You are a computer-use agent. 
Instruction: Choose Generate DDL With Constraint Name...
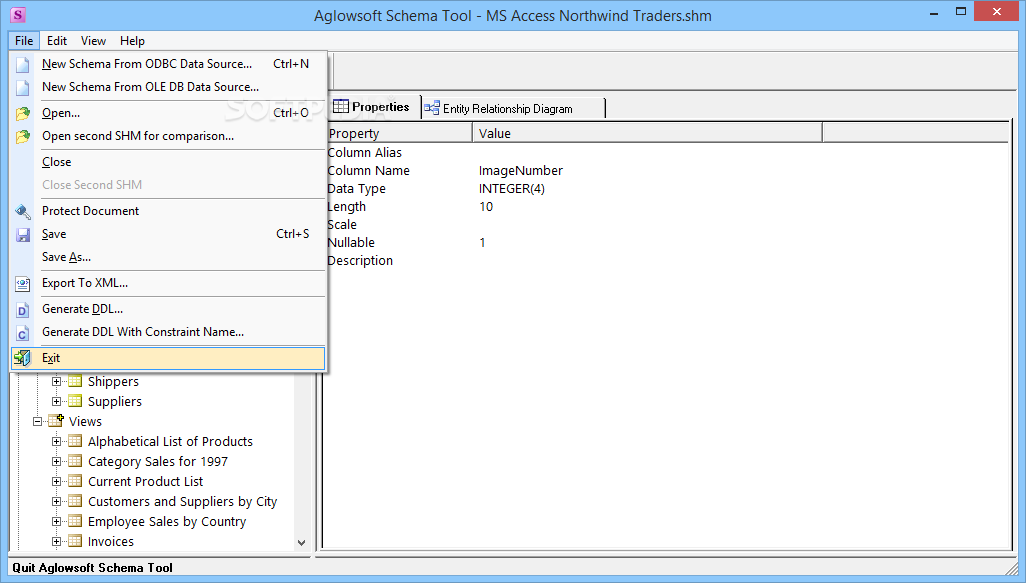[x=168, y=332]
